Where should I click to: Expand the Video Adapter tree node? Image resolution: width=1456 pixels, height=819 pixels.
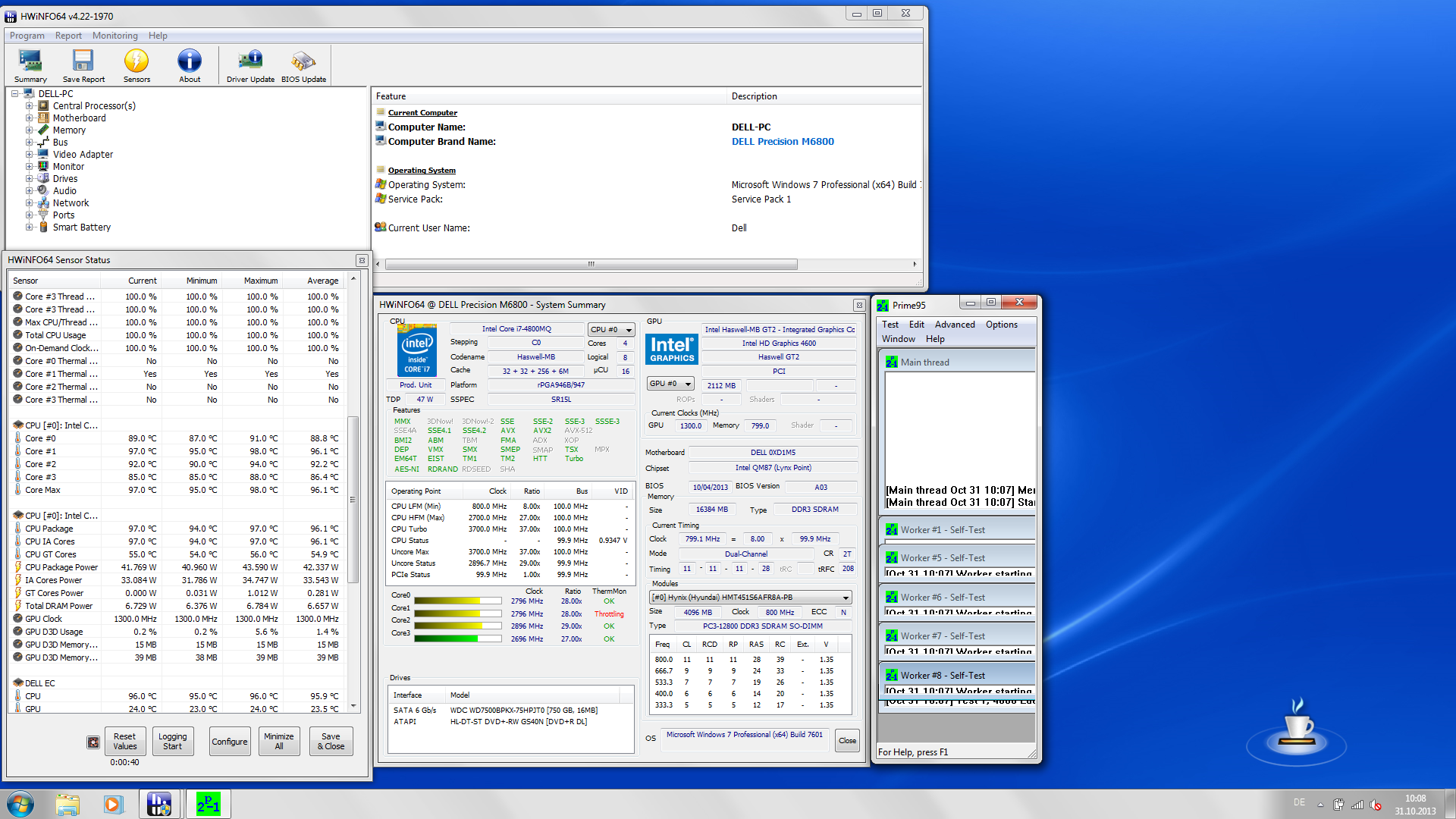(29, 155)
